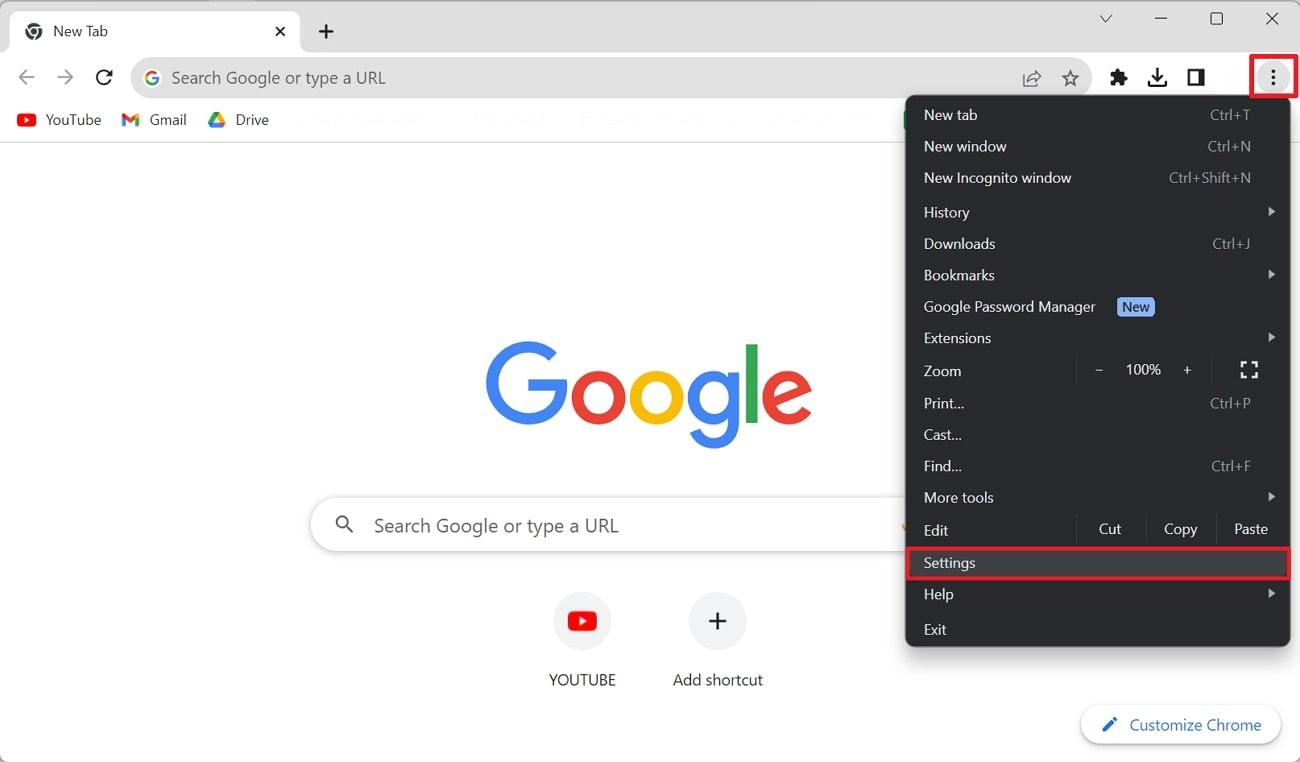
Task: Reload the current page
Action: [x=104, y=78]
